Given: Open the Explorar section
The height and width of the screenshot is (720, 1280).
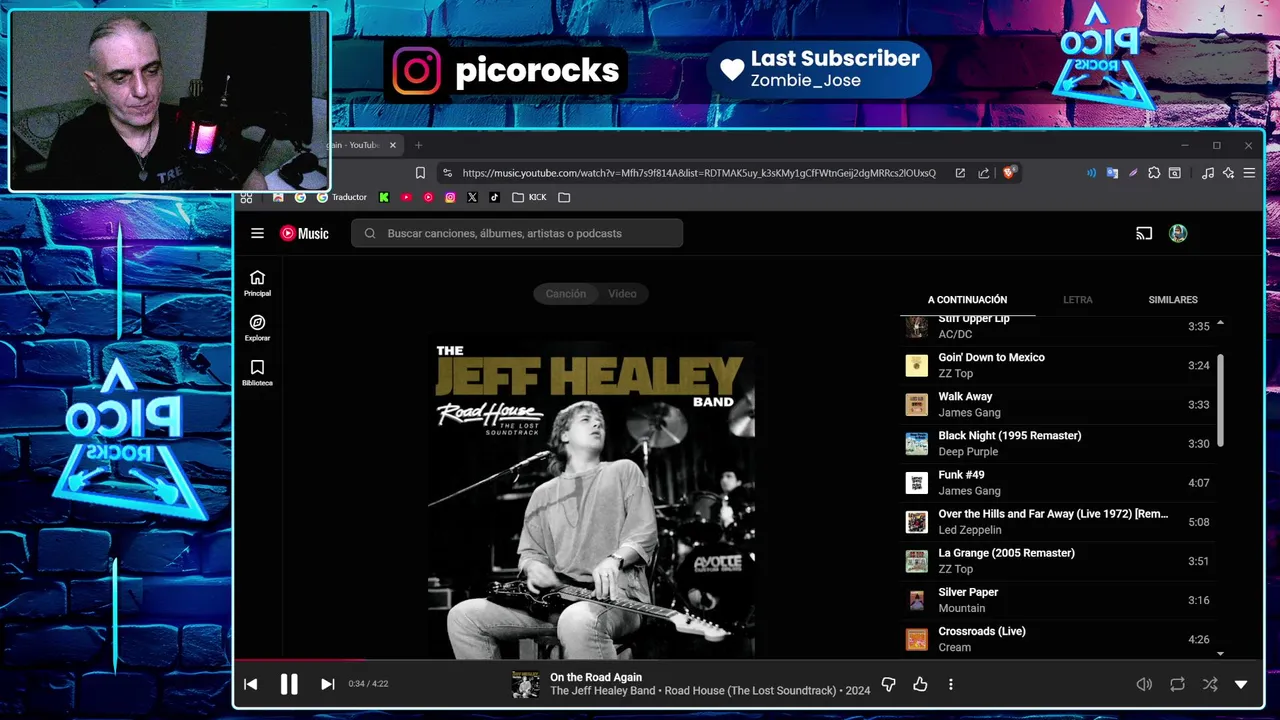Looking at the screenshot, I should (x=257, y=328).
